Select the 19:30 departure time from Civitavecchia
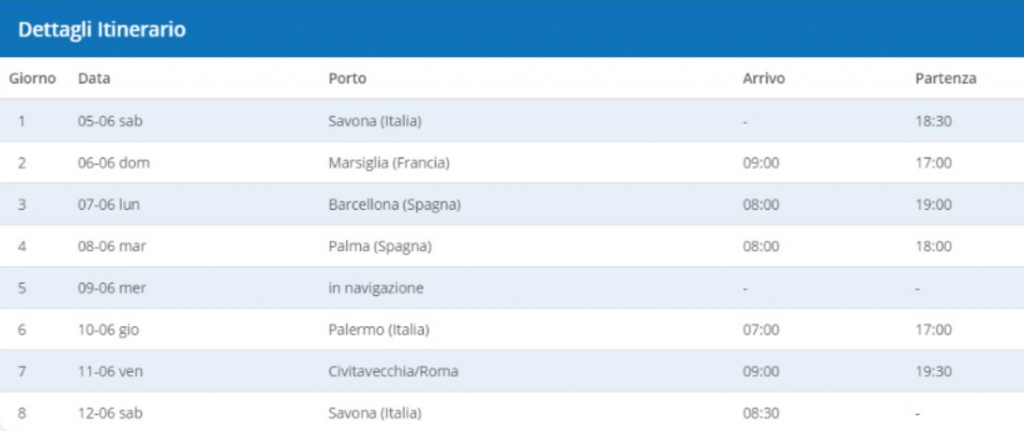The width and height of the screenshot is (1024, 431). click(x=934, y=372)
